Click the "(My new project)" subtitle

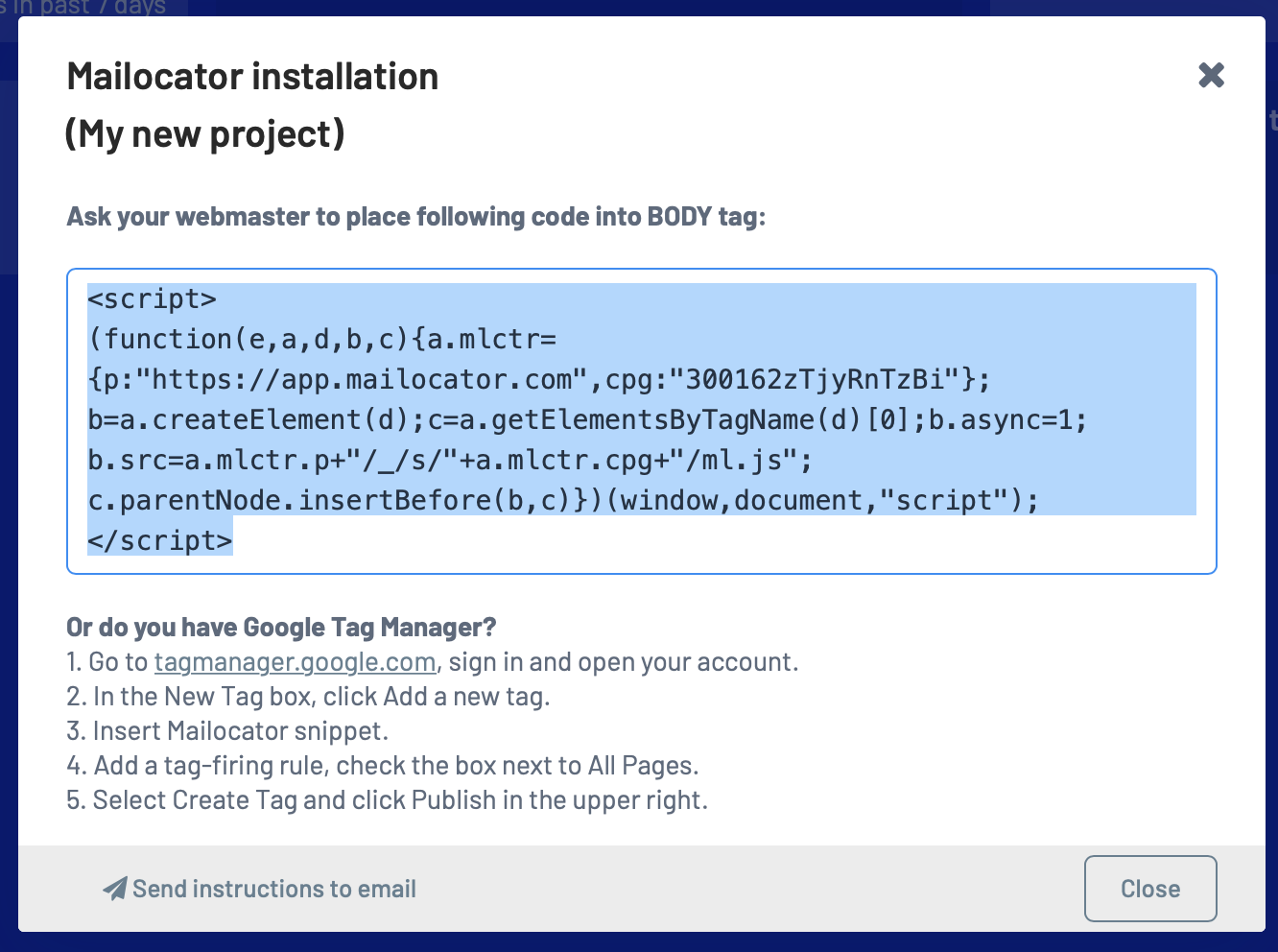coord(204,134)
